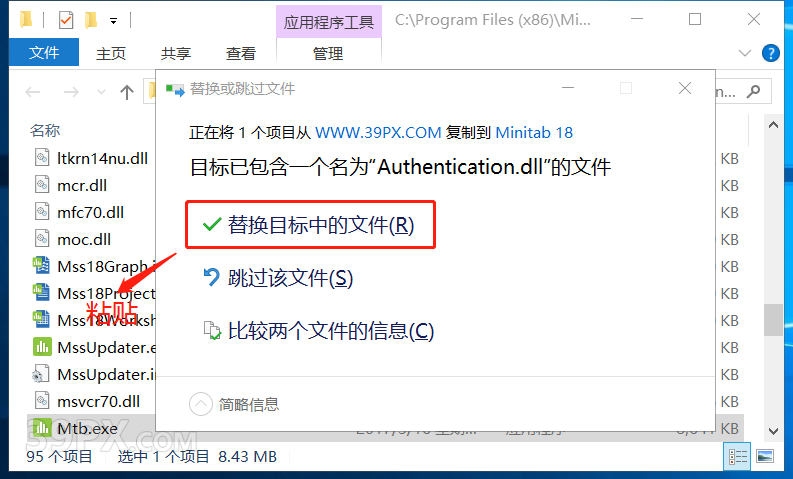793x479 pixels.
Task: Expand the quick access toolbar dropdown arrow
Action: [113, 21]
